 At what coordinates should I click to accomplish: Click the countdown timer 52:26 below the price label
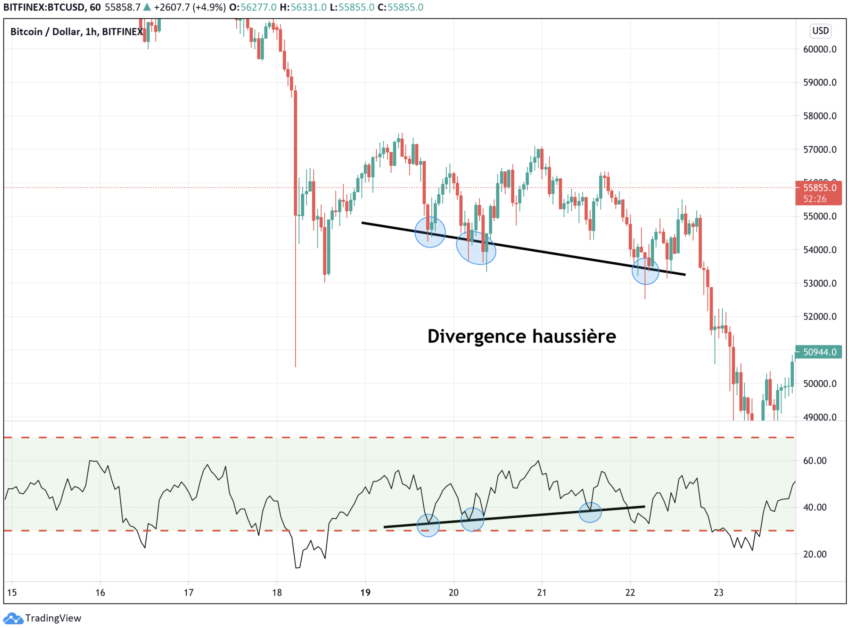click(815, 199)
